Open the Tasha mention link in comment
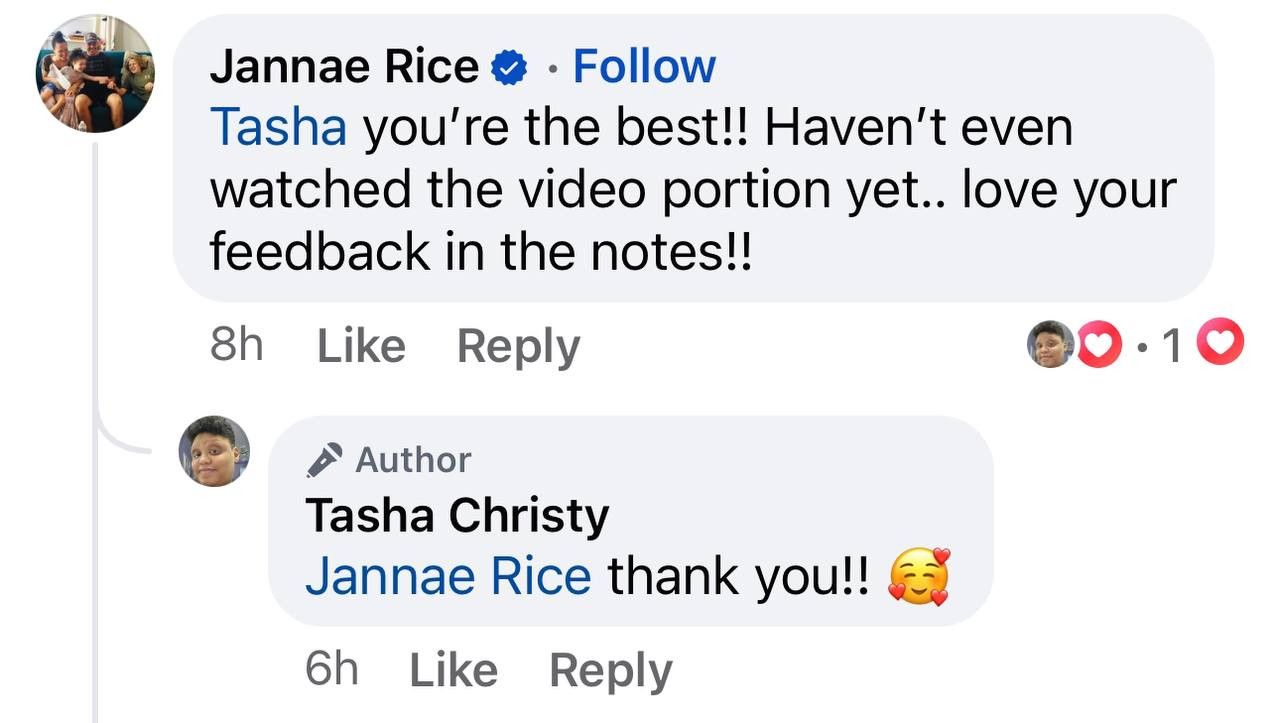This screenshot has height=723, width=1280. [278, 128]
